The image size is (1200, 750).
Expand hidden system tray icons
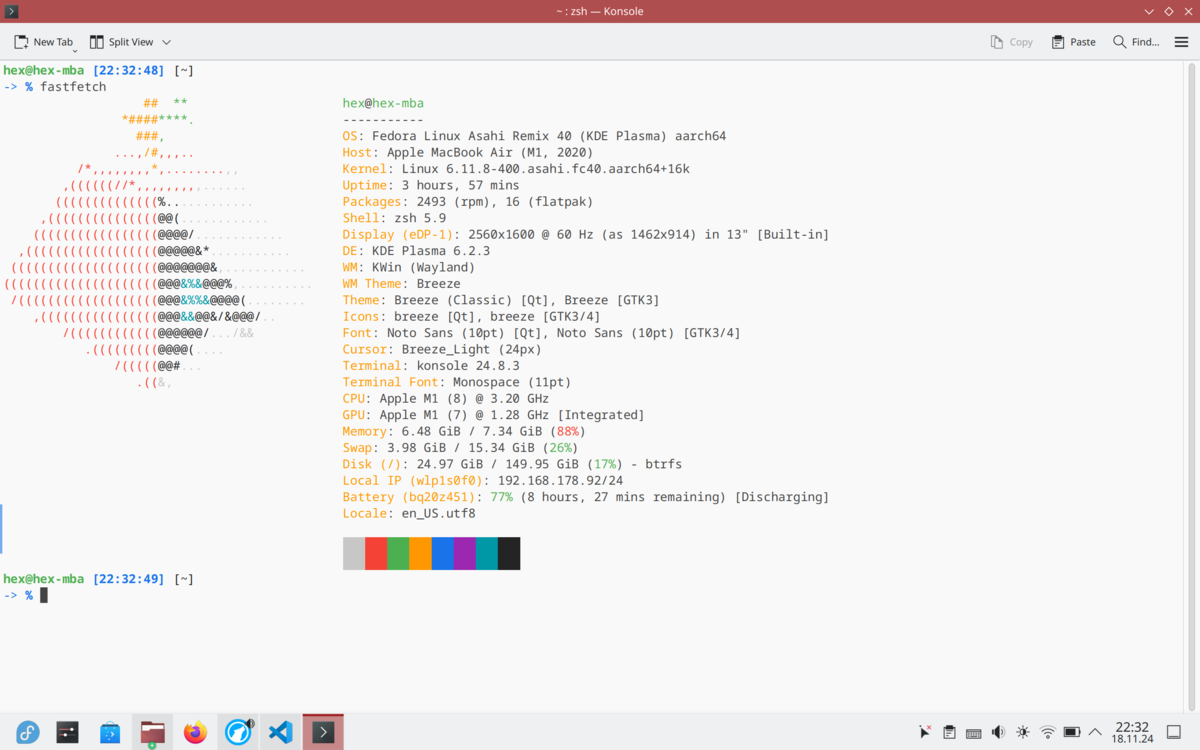[x=1094, y=732]
